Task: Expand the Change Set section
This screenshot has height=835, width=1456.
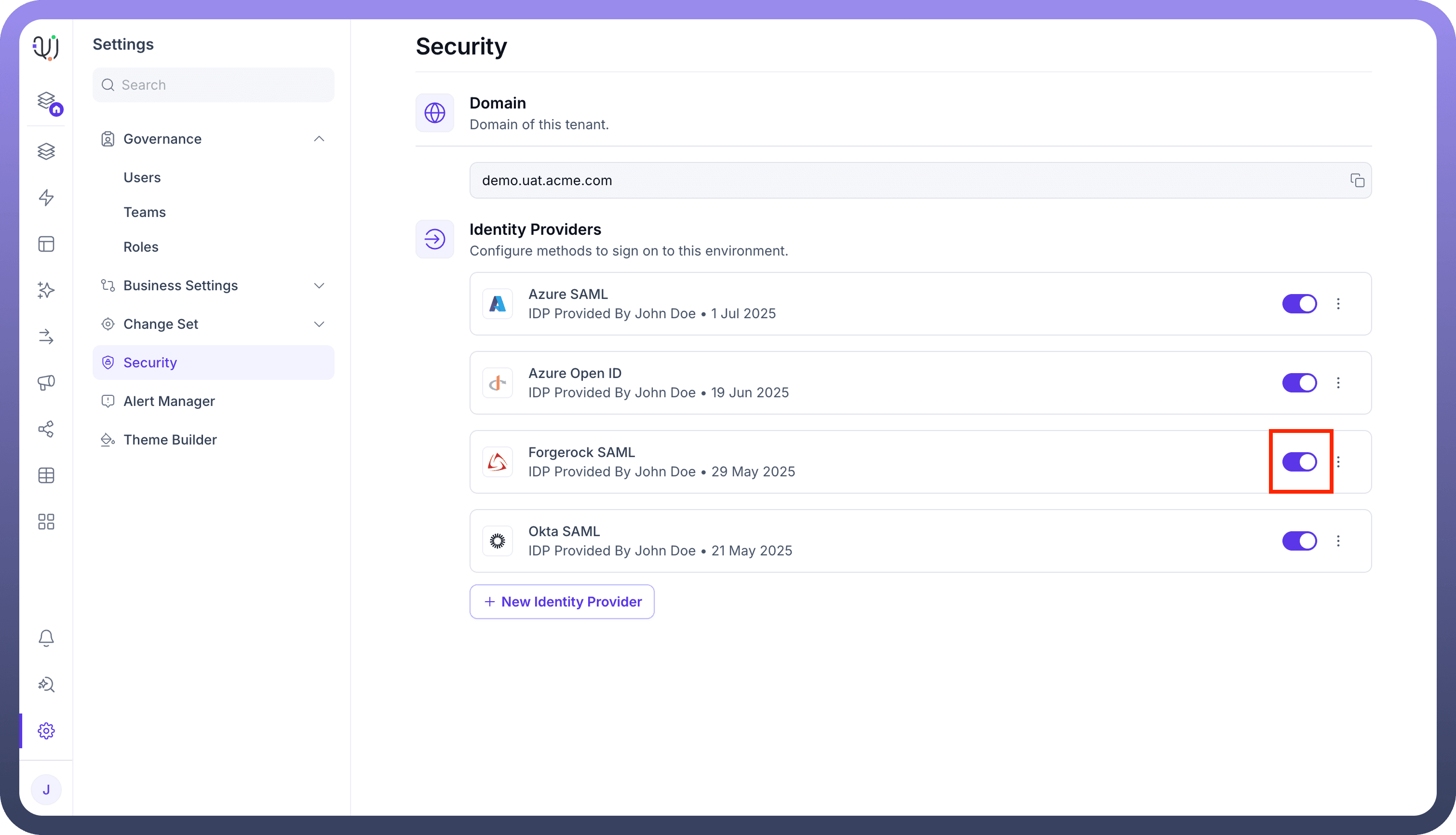Action: [x=319, y=324]
